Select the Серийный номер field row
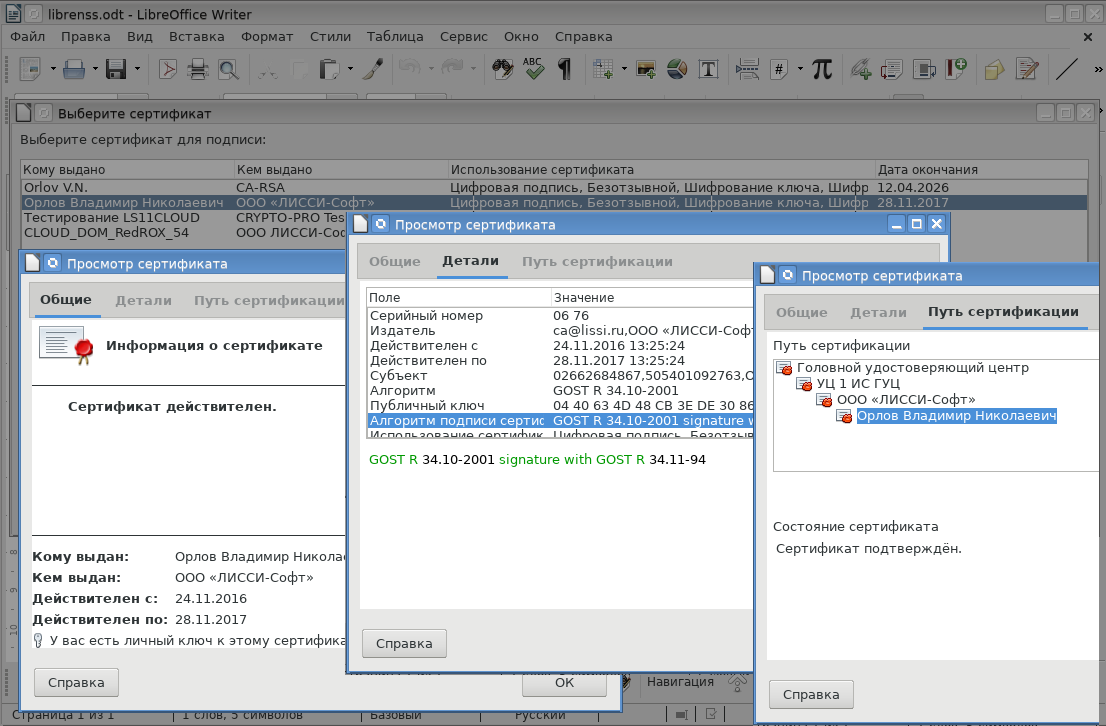The height and width of the screenshot is (726, 1106). [x=561, y=315]
